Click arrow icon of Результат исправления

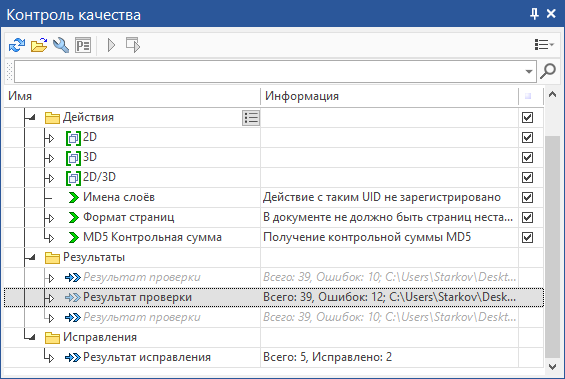click(x=73, y=357)
